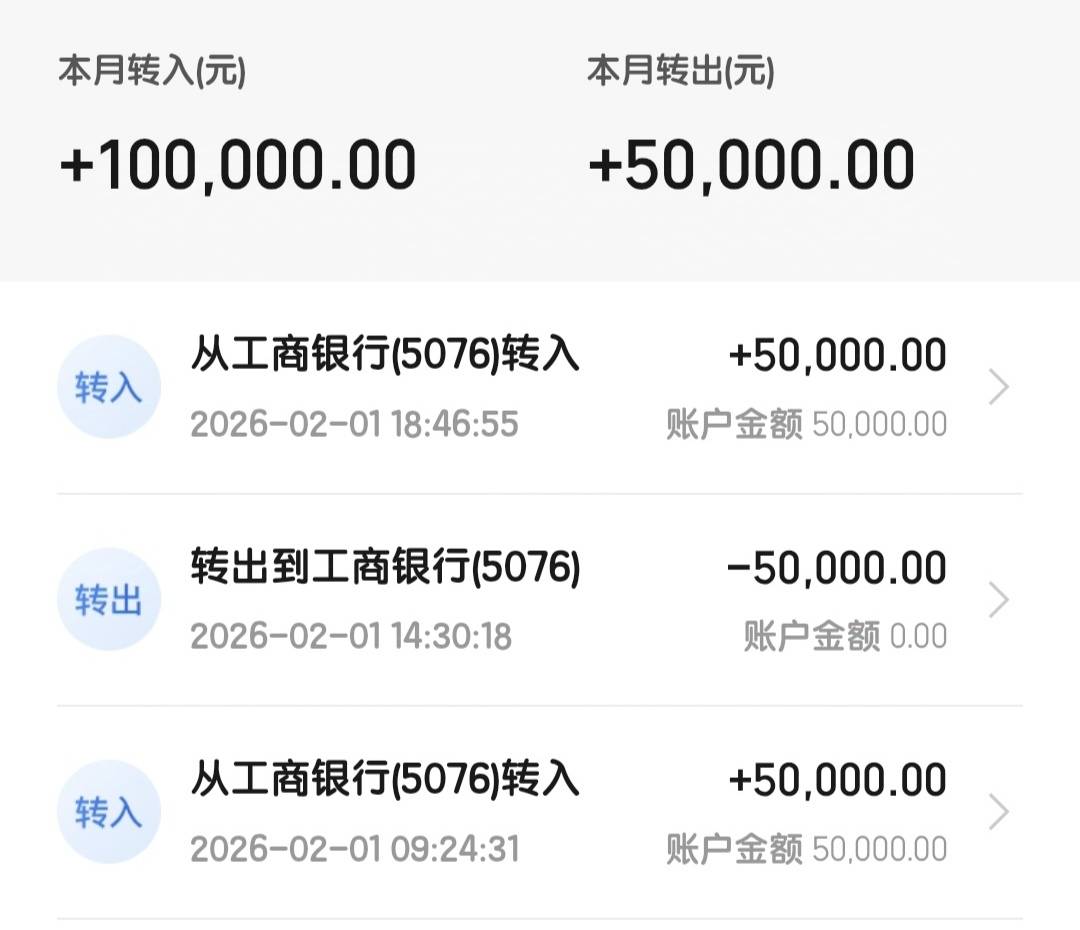The width and height of the screenshot is (1080, 930).
Task: Click the +100,000.00 monthly incoming total
Action: tap(238, 165)
